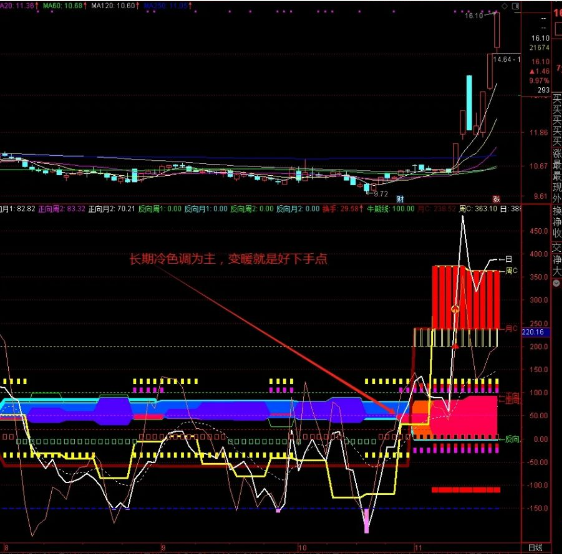
Task: Click the 周C line label in the indicator pane
Action: coord(511,271)
